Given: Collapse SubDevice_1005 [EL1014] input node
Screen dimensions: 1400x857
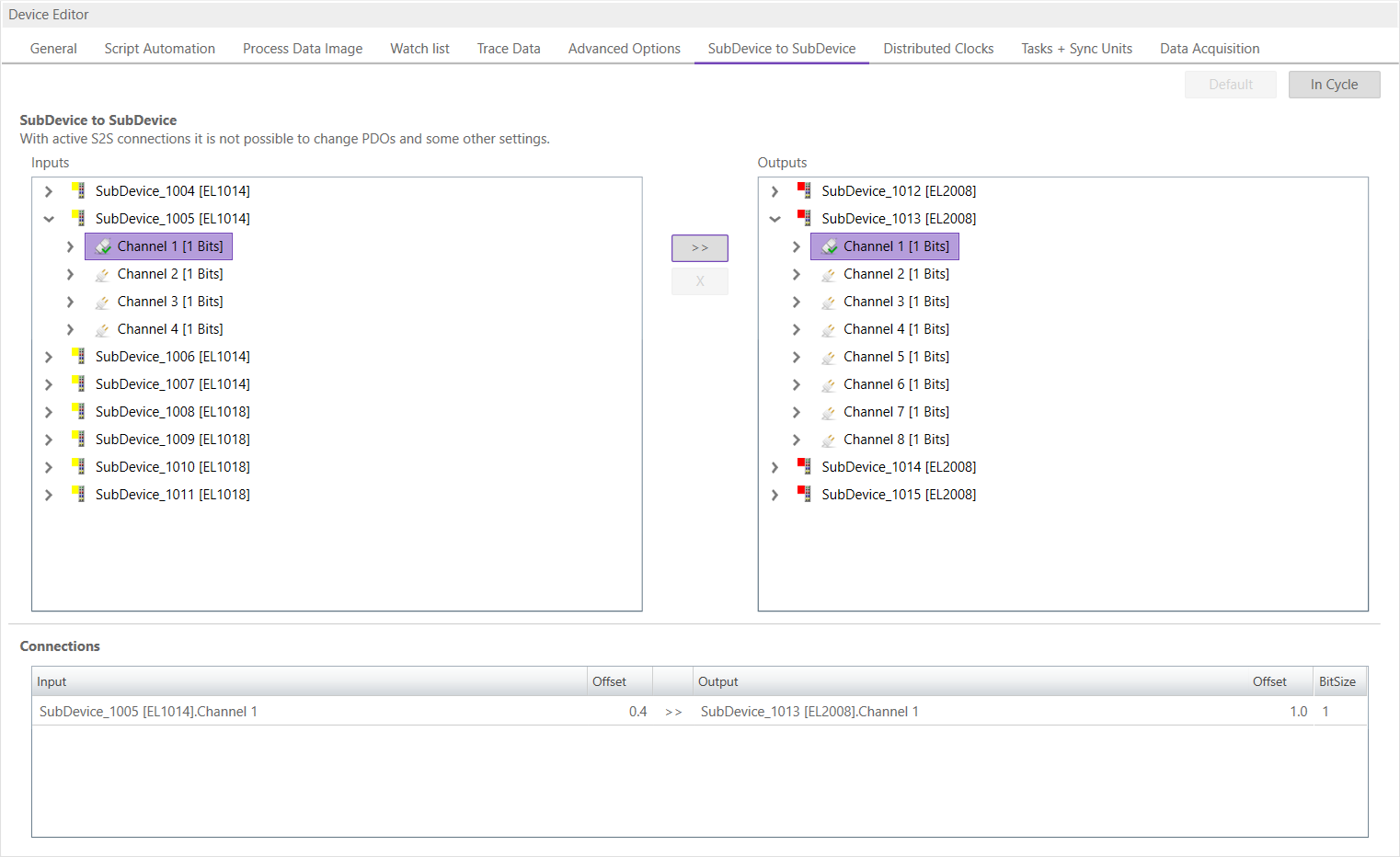Looking at the screenshot, I should [49, 219].
